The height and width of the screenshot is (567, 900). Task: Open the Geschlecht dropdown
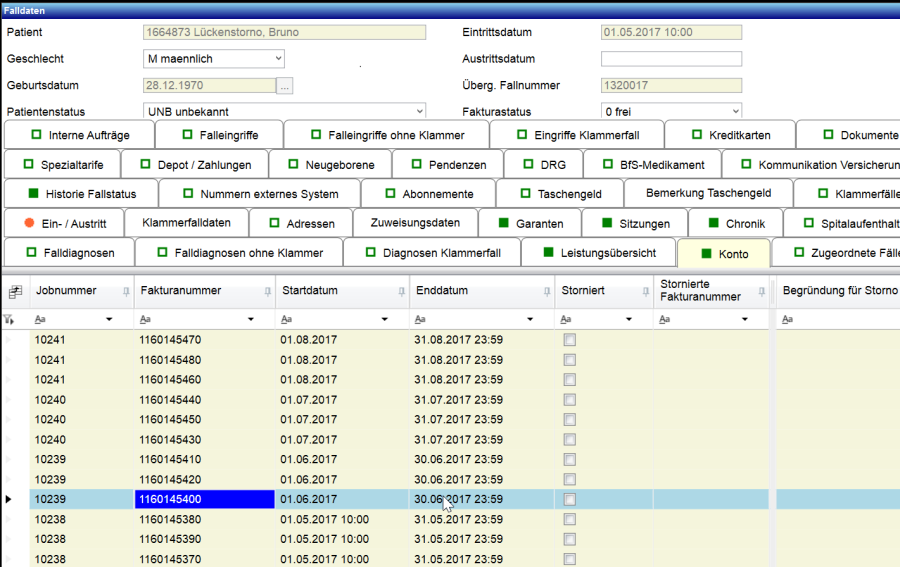276,59
